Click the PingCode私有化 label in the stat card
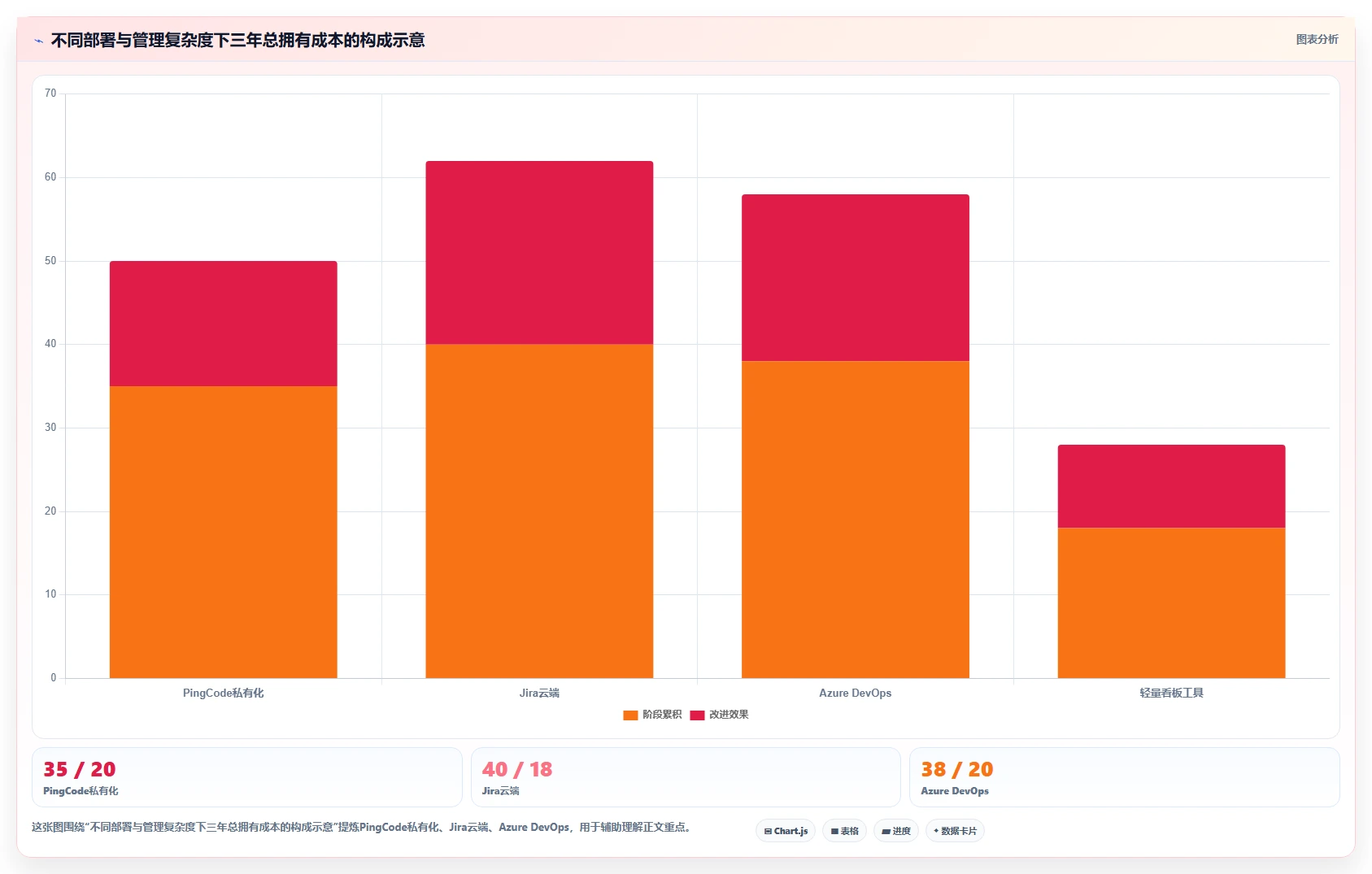This screenshot has width=1372, height=874. tap(81, 791)
